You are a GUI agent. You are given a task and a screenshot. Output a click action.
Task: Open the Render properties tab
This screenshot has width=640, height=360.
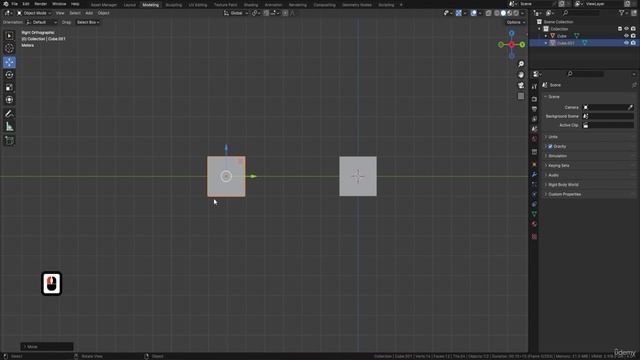(x=534, y=99)
